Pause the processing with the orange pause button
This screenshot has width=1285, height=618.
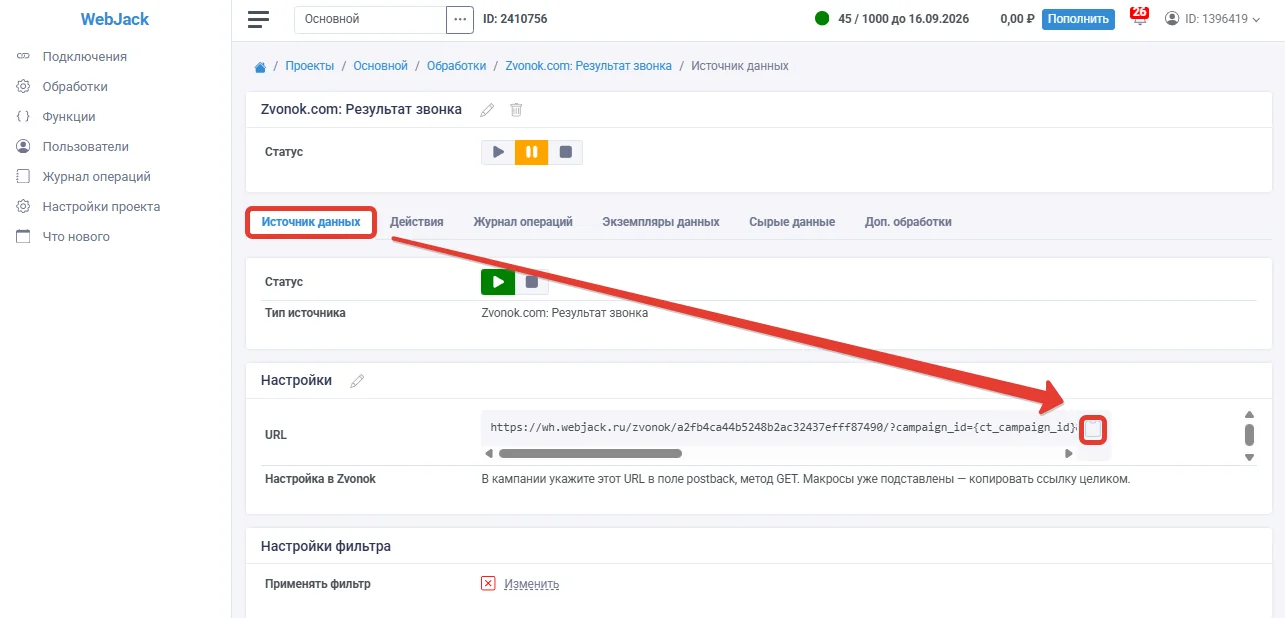pos(532,152)
